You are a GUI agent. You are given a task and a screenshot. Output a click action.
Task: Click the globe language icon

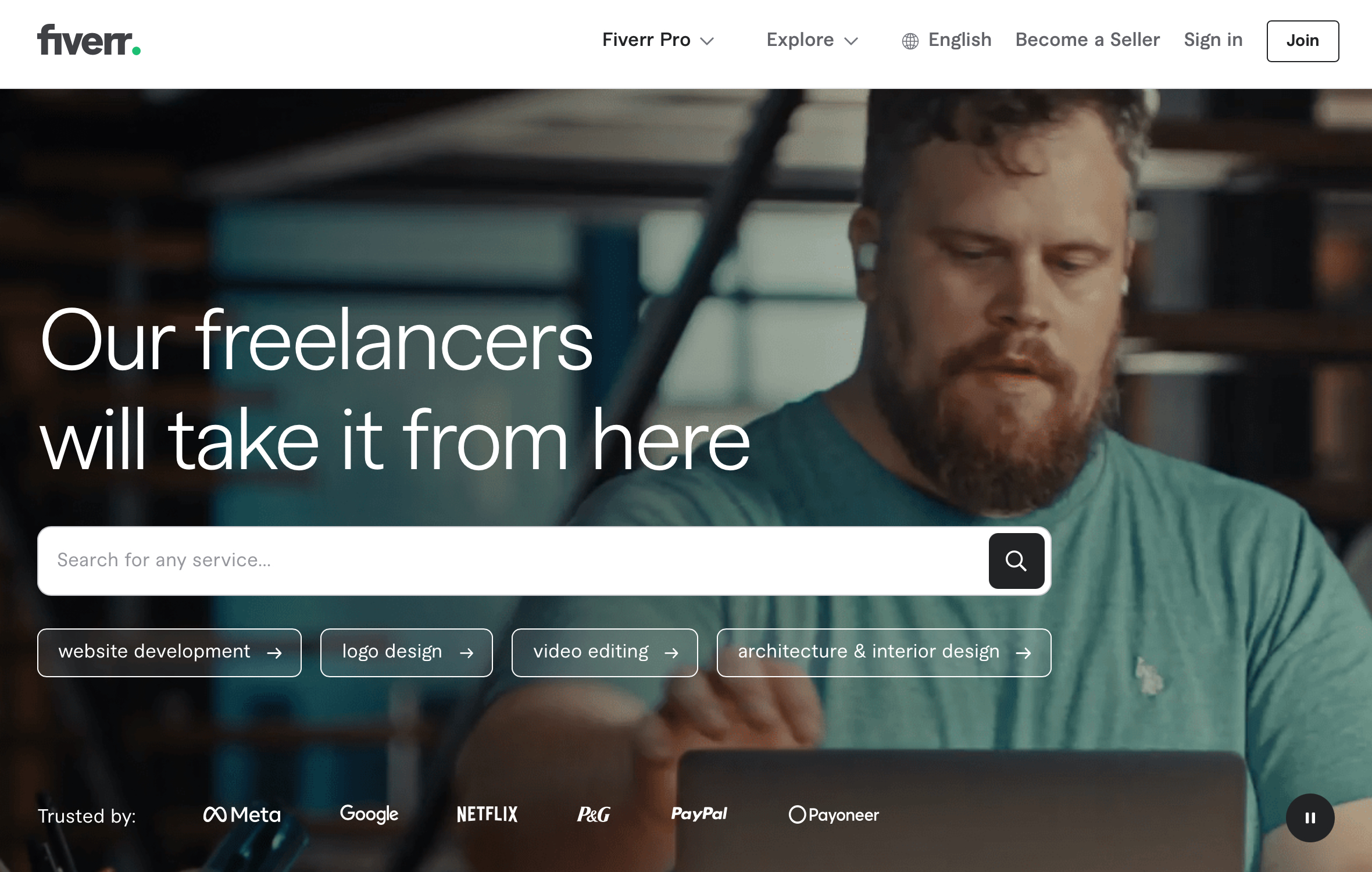click(x=910, y=41)
